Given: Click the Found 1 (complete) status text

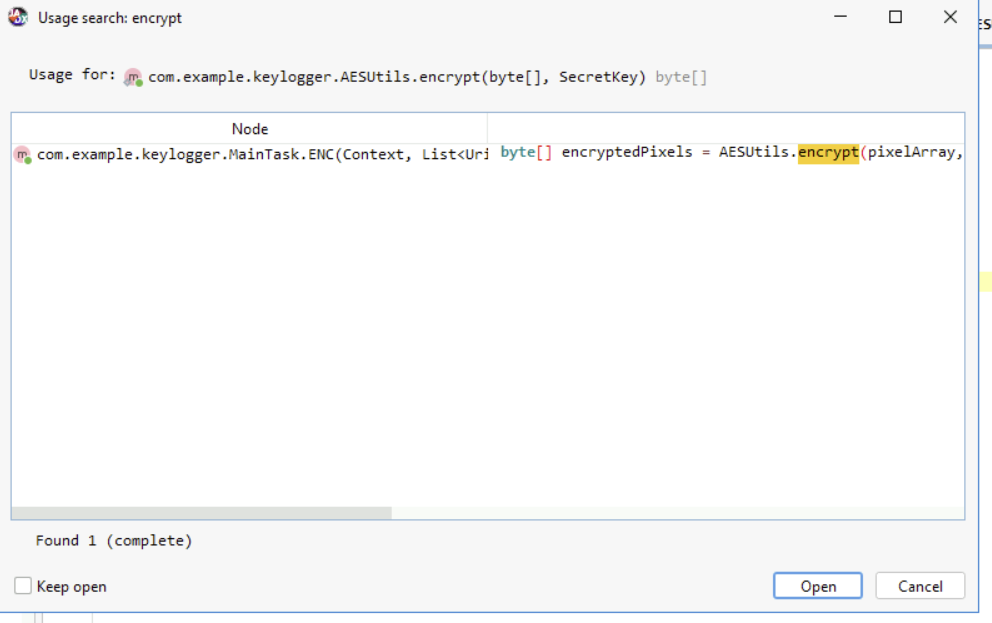Looking at the screenshot, I should (113, 541).
